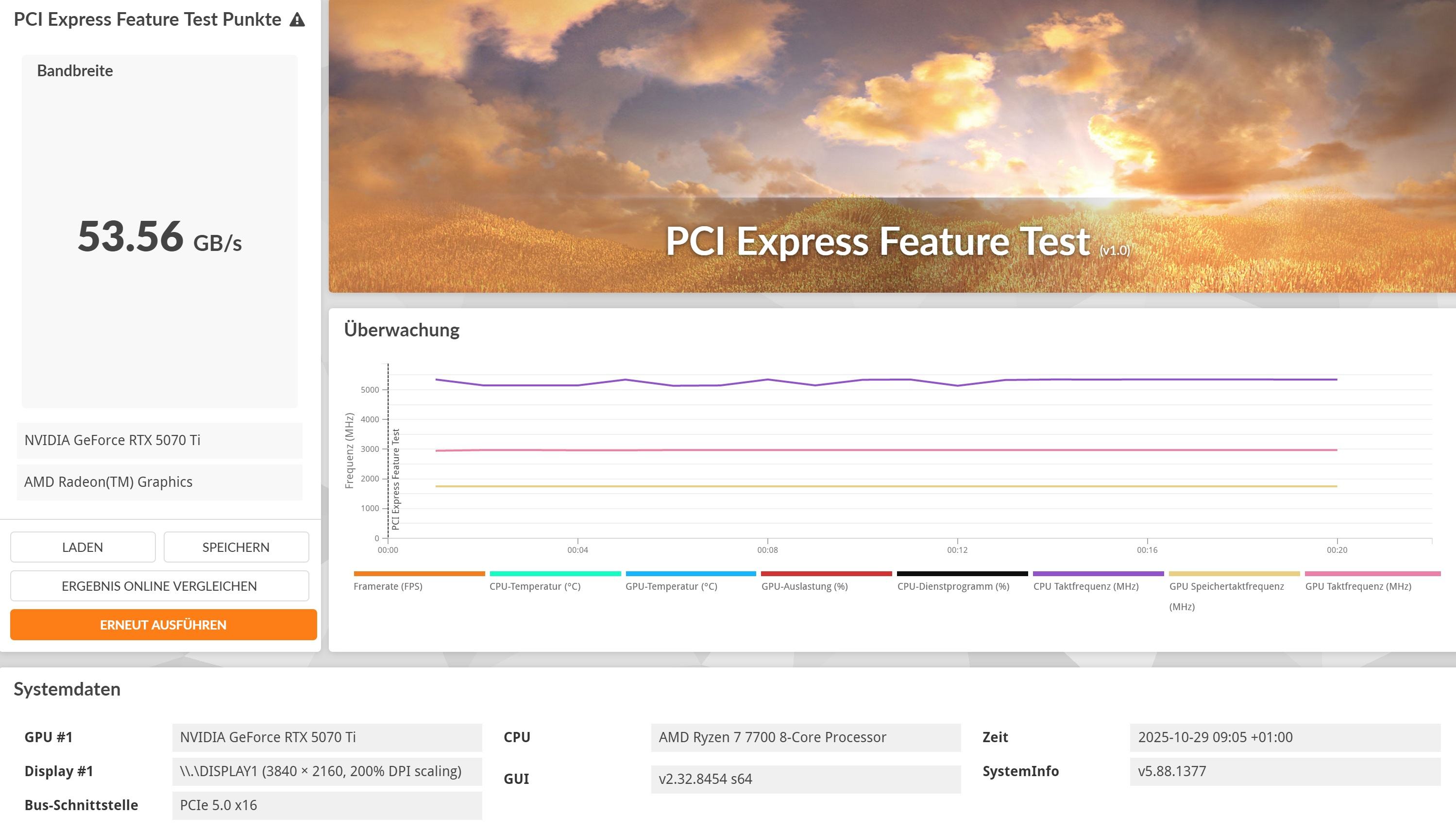Run the test again with ERNEUT AUSFÜHREN
The height and width of the screenshot is (830, 1456).
[163, 625]
